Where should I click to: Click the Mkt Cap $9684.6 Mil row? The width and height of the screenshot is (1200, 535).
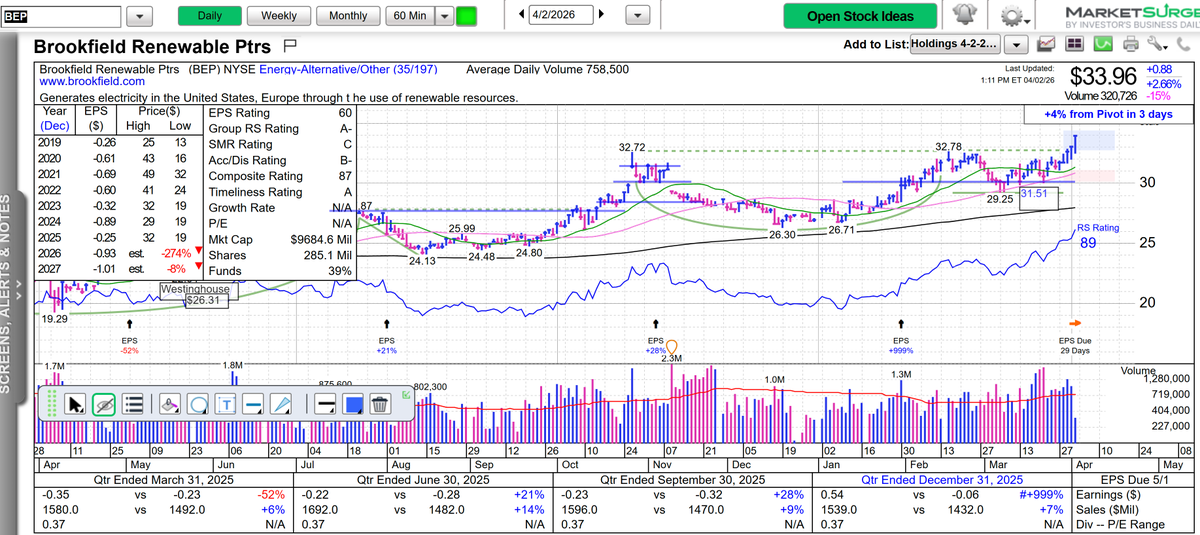[282, 240]
